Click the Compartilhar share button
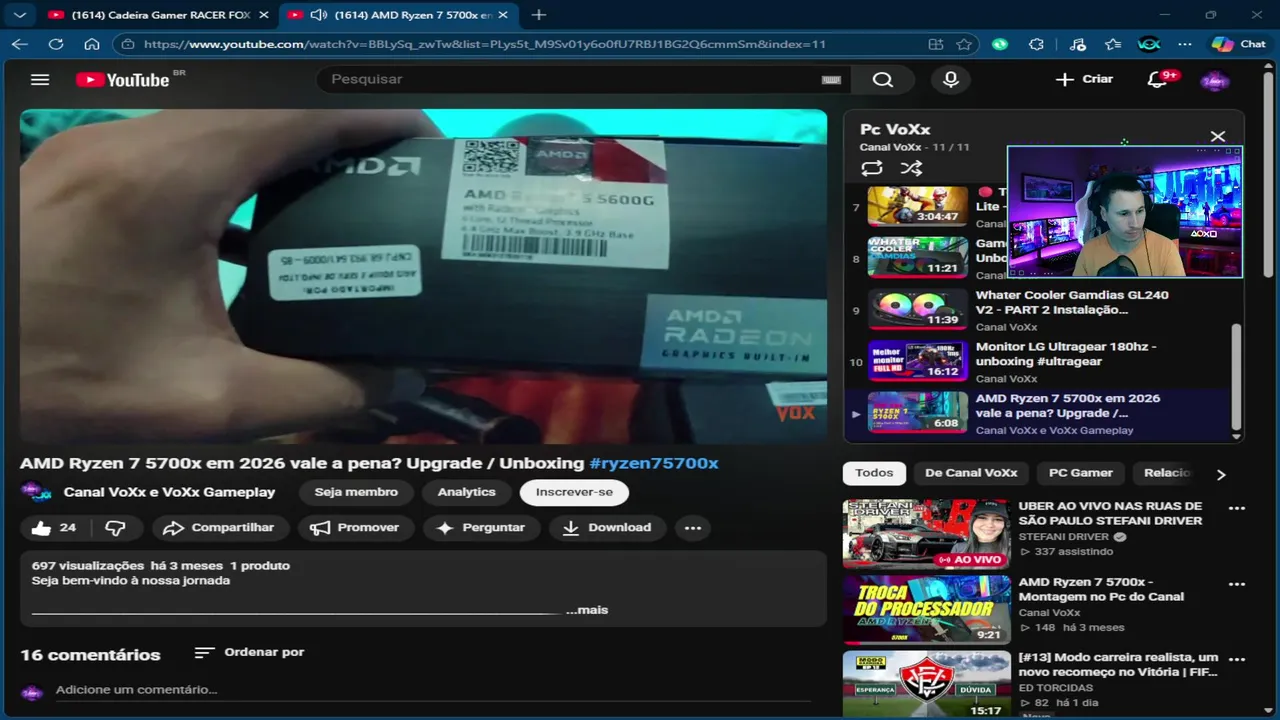This screenshot has width=1280, height=720. 219,528
